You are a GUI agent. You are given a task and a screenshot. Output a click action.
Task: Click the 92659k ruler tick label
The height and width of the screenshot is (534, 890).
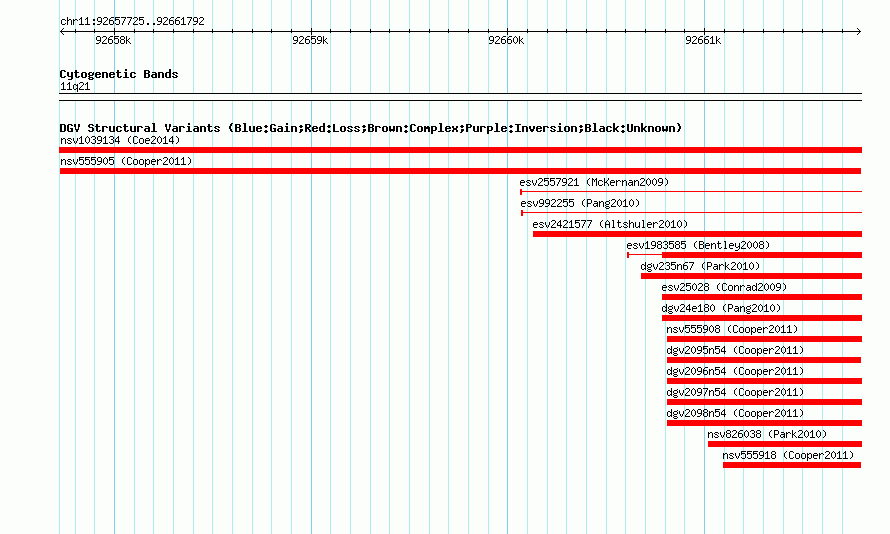pos(310,40)
